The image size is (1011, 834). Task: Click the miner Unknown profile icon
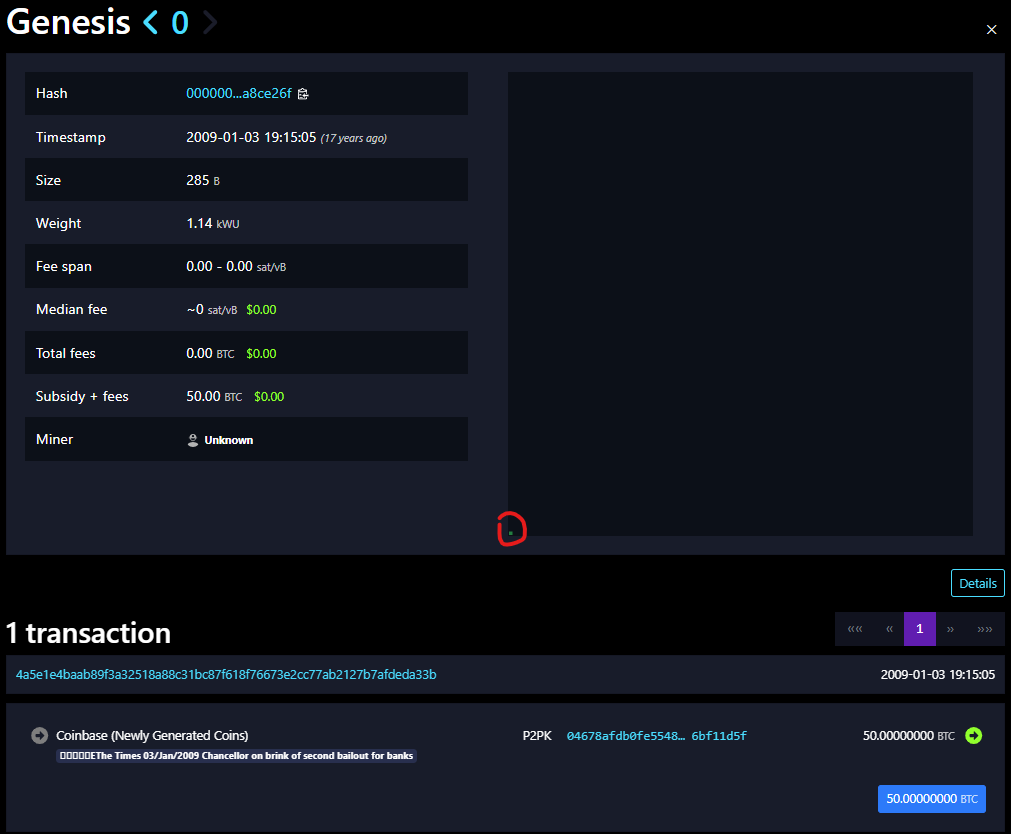[192, 439]
